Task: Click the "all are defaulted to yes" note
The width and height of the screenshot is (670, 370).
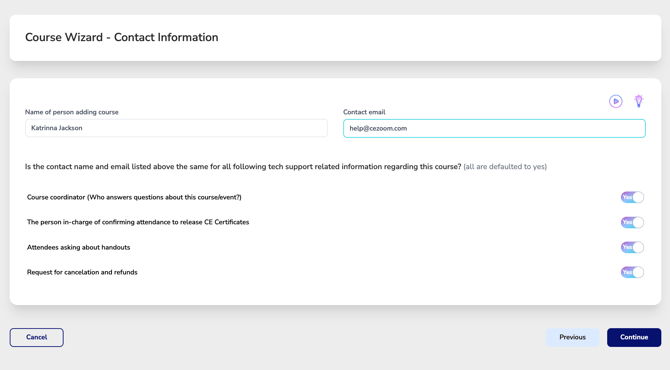Action: click(505, 167)
